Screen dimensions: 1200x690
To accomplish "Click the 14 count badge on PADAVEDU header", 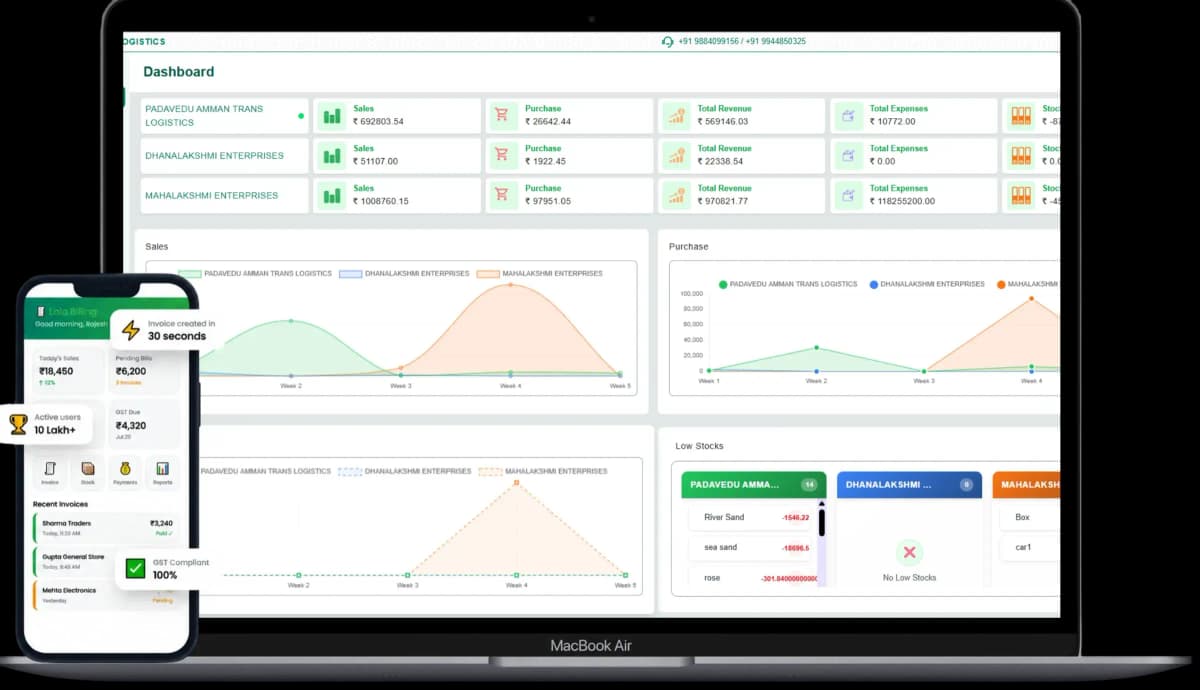I will (808, 485).
